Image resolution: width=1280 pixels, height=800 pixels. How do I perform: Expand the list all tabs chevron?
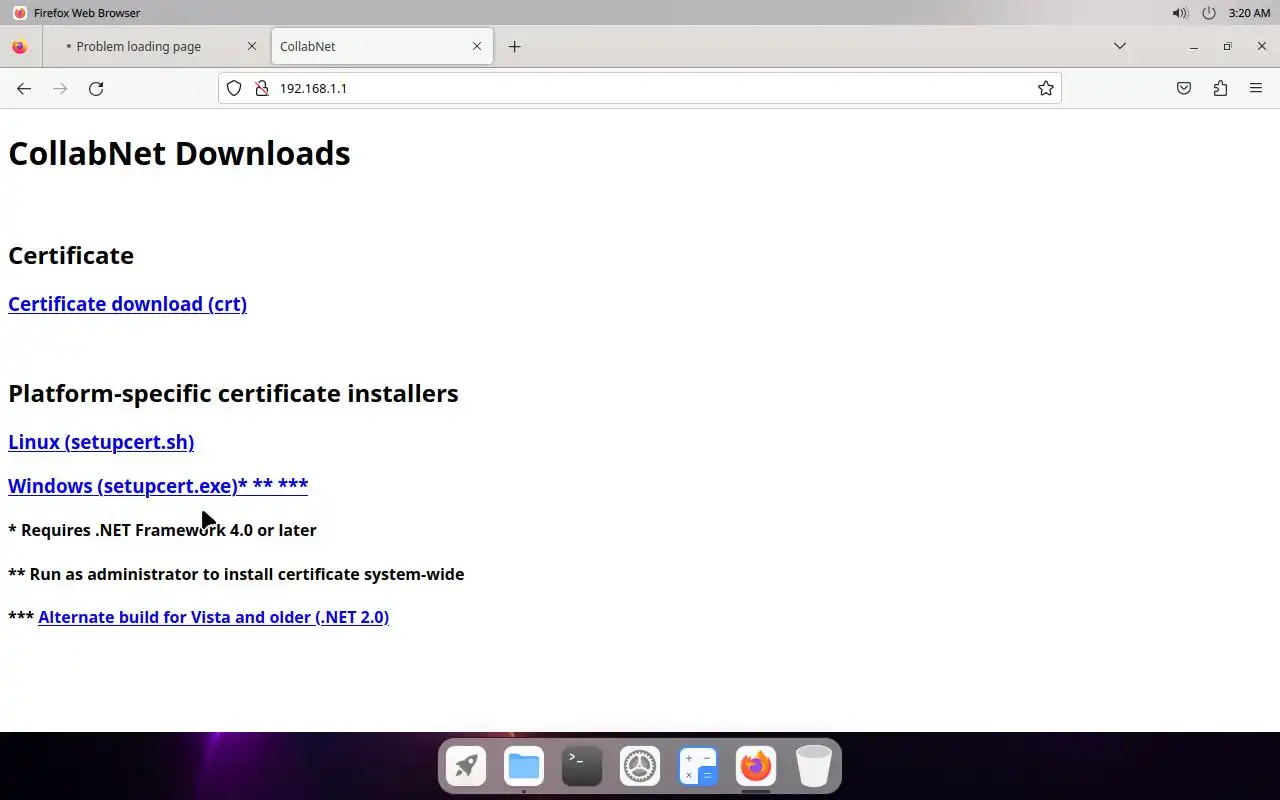[x=1120, y=46]
